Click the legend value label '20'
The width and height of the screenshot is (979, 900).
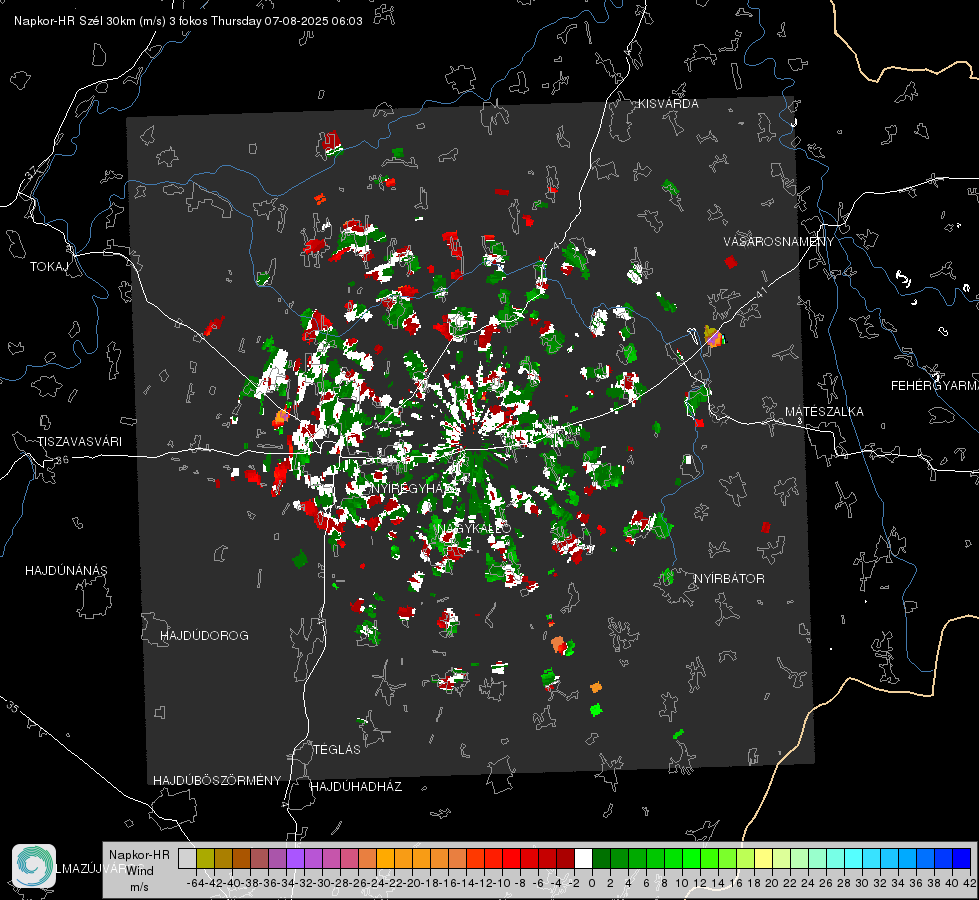(x=772, y=883)
